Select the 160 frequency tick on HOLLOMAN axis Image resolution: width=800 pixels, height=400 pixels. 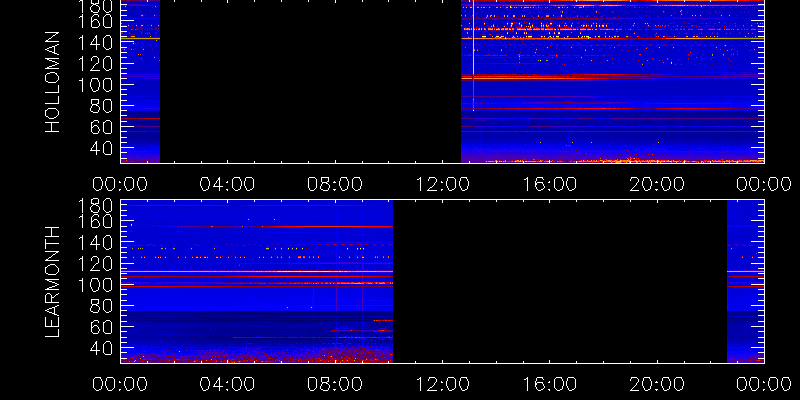(96, 22)
